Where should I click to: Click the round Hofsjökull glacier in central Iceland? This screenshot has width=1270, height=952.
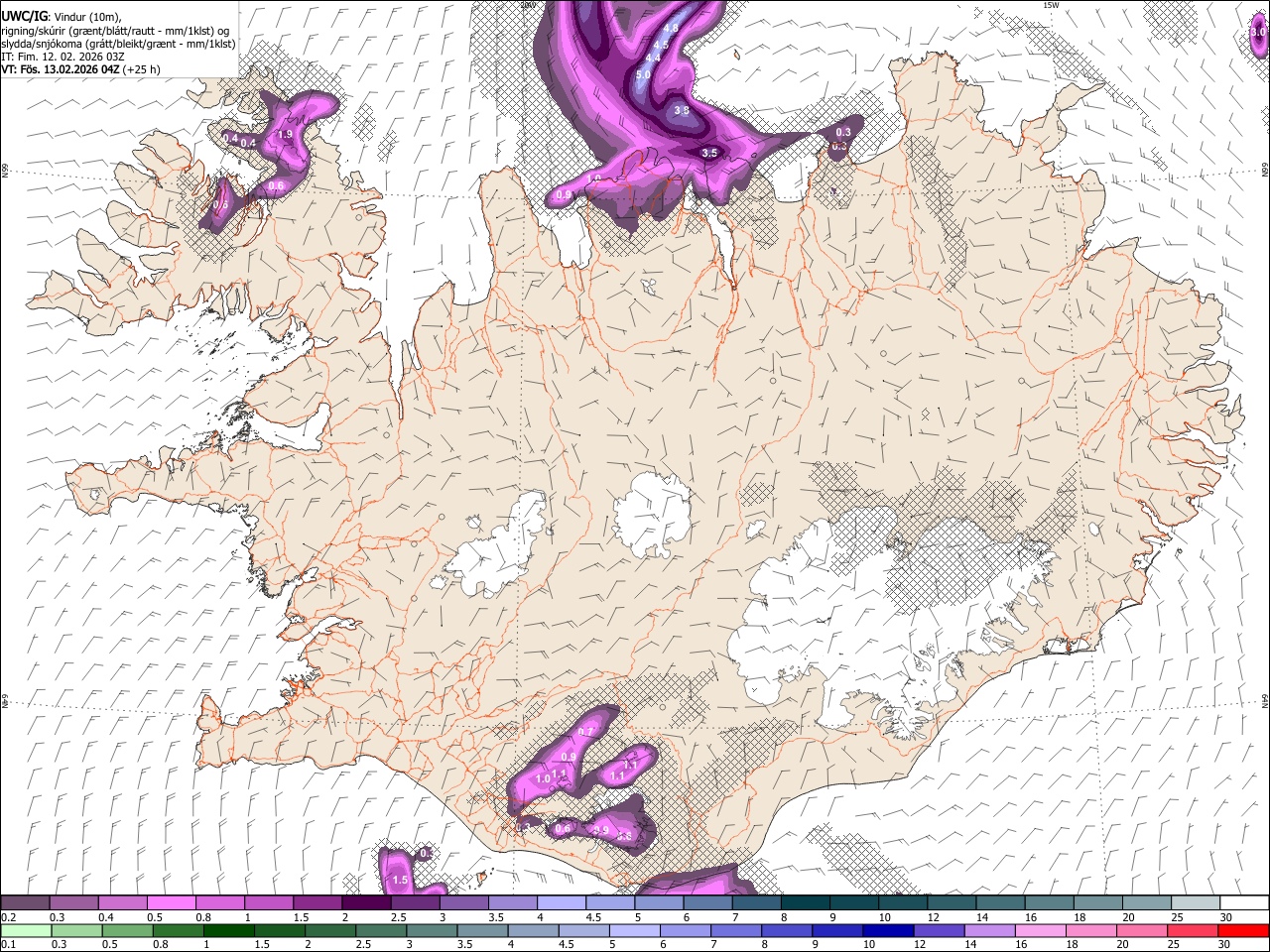tap(653, 516)
